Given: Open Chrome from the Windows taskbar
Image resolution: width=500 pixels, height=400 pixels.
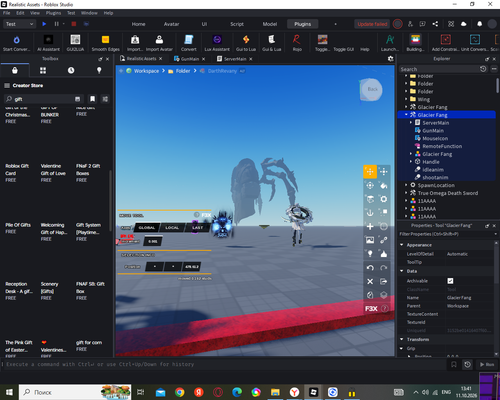Looking at the screenshot, I should coord(179,392).
